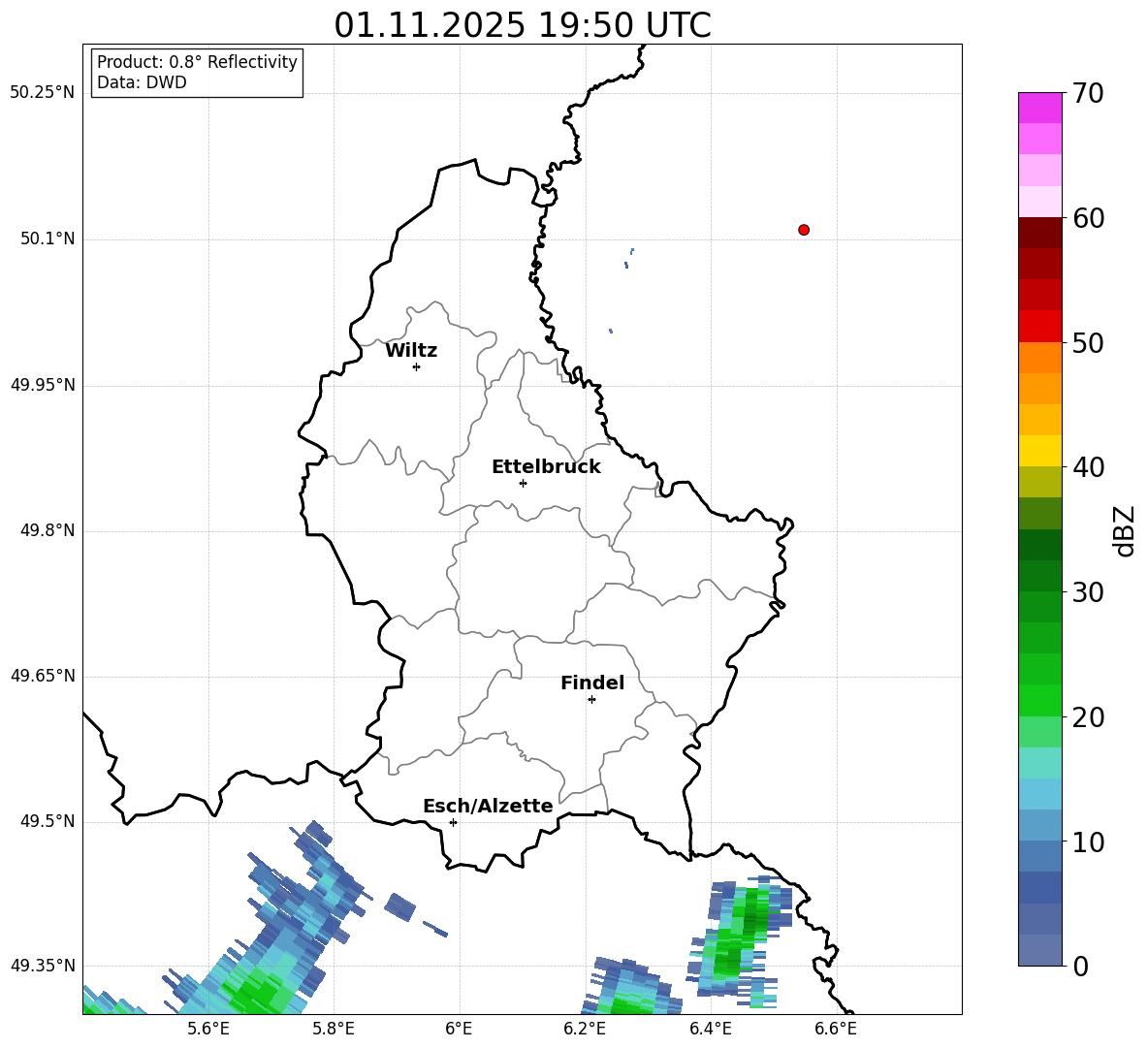Click the 'Data: DWD' legend line
The height and width of the screenshot is (1048, 1148).
[142, 82]
